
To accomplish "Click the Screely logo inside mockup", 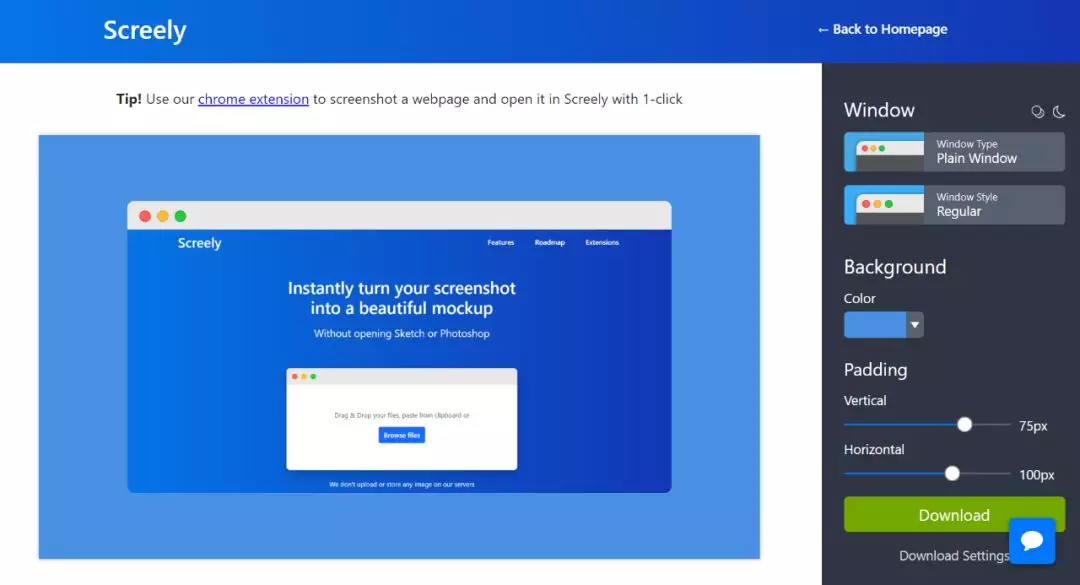I will (x=200, y=243).
